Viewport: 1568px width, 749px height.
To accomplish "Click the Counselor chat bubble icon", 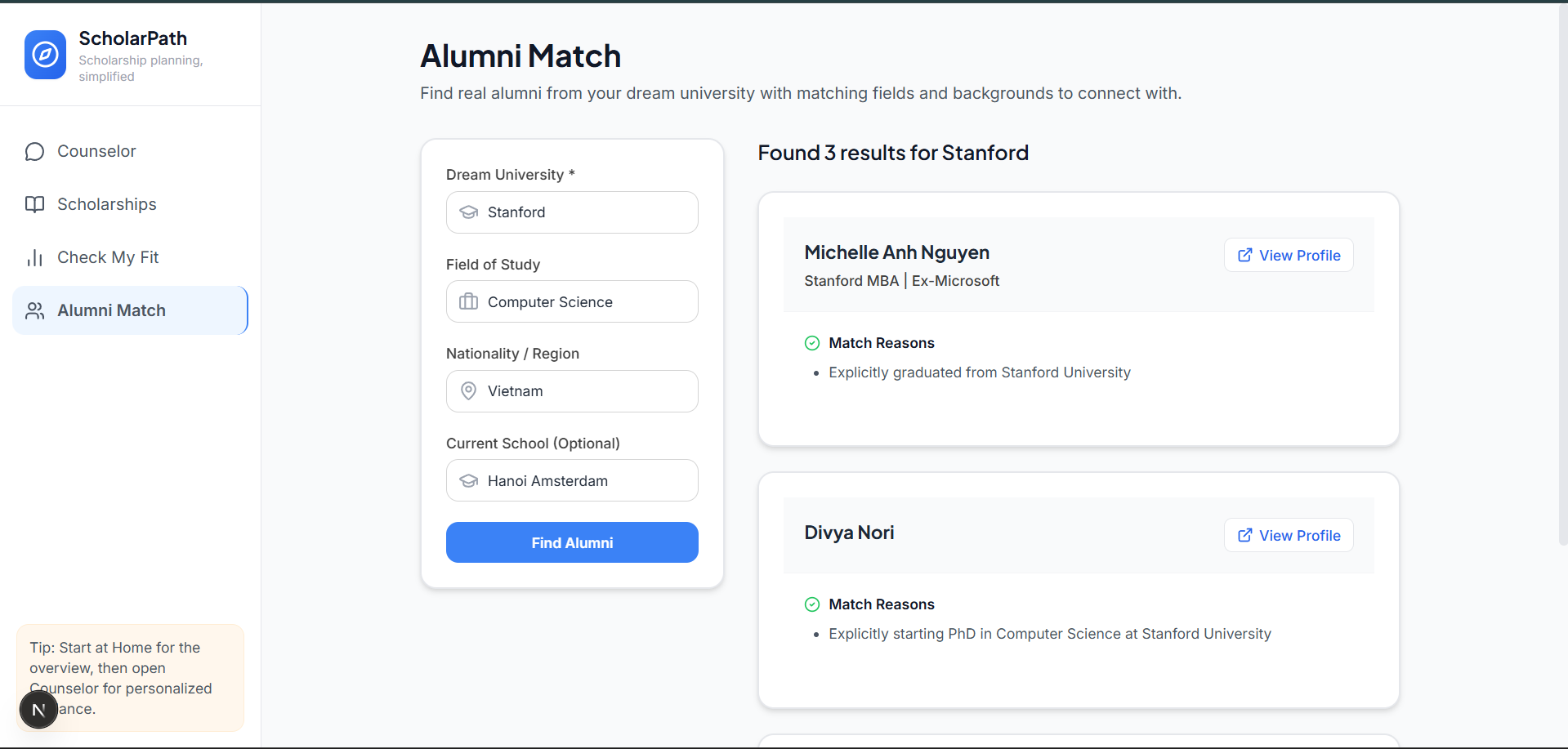I will click(34, 152).
